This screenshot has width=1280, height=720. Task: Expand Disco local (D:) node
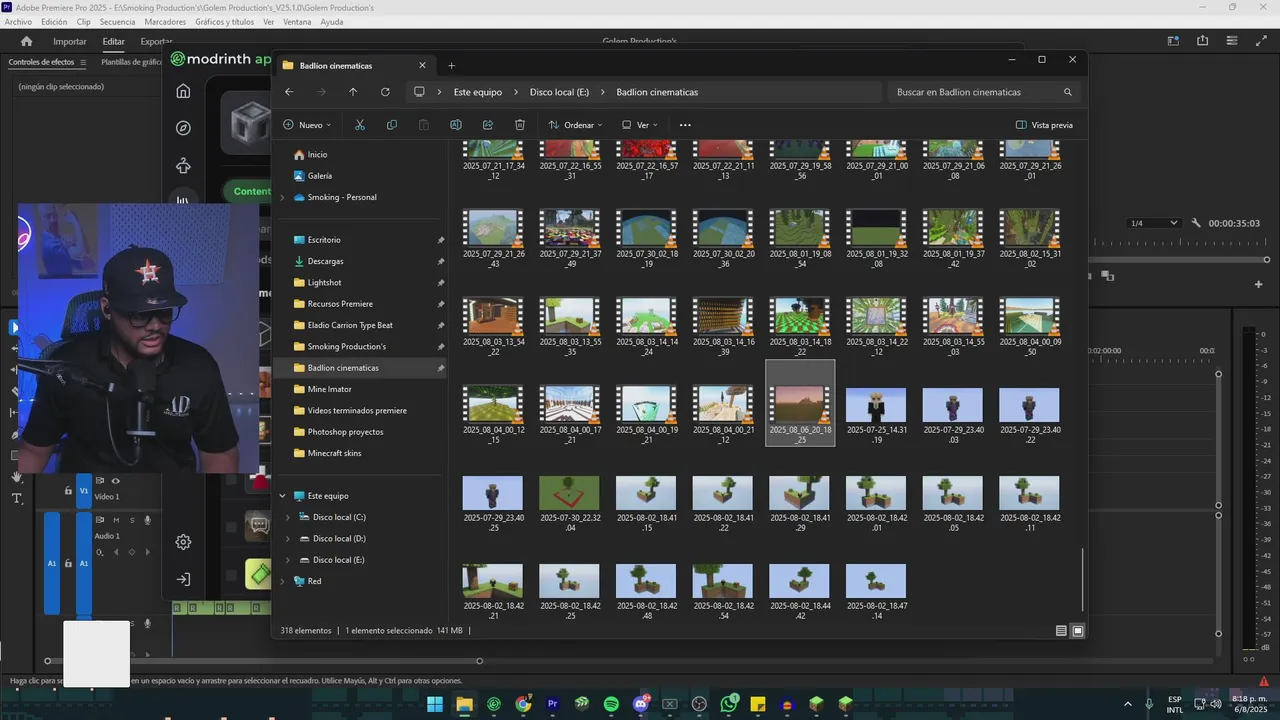pyautogui.click(x=288, y=539)
